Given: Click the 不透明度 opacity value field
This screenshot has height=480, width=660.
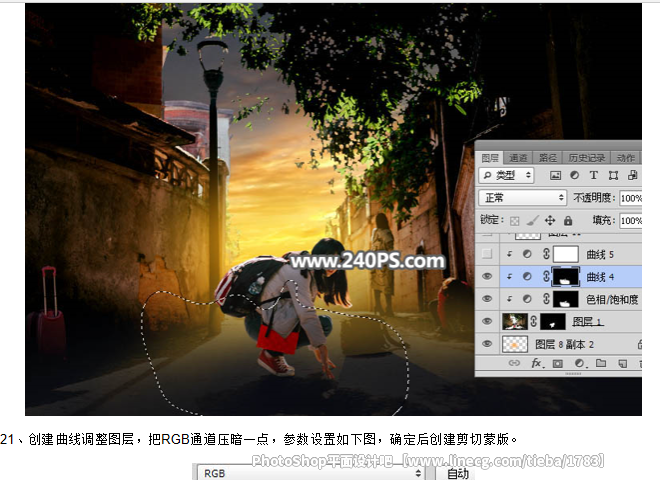Looking at the screenshot, I should [x=631, y=198].
